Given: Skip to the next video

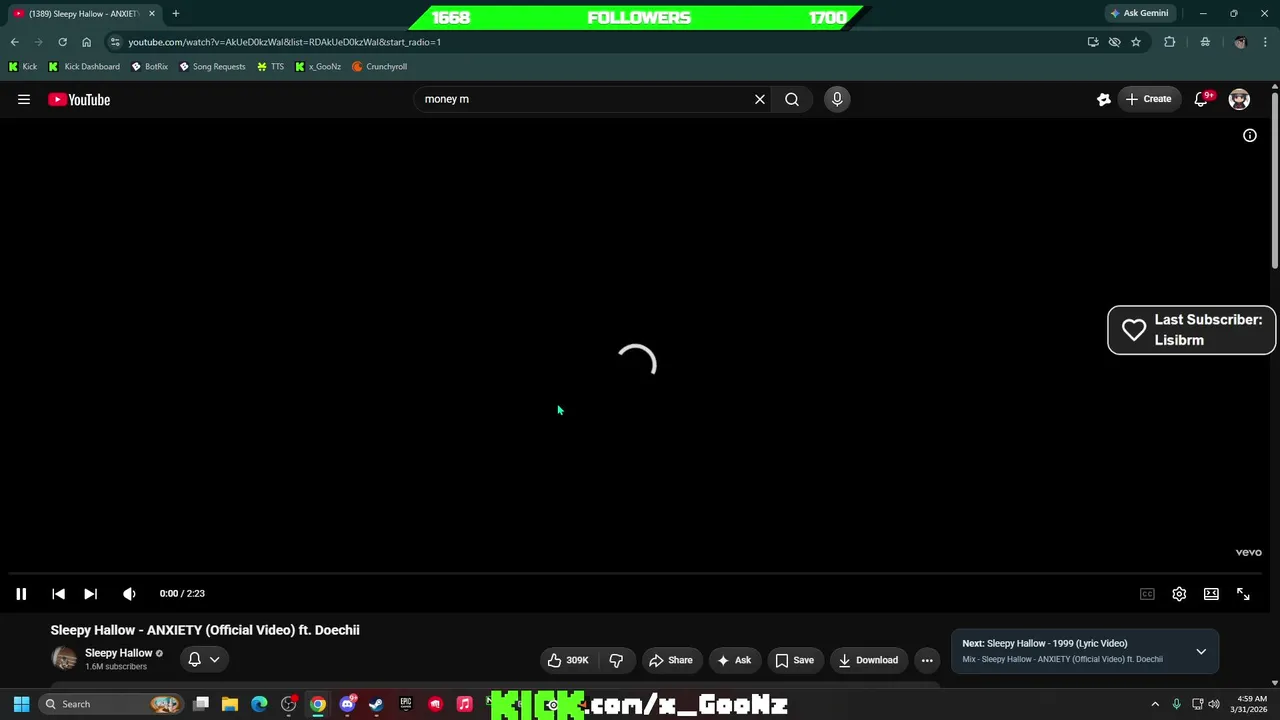Looking at the screenshot, I should [90, 594].
